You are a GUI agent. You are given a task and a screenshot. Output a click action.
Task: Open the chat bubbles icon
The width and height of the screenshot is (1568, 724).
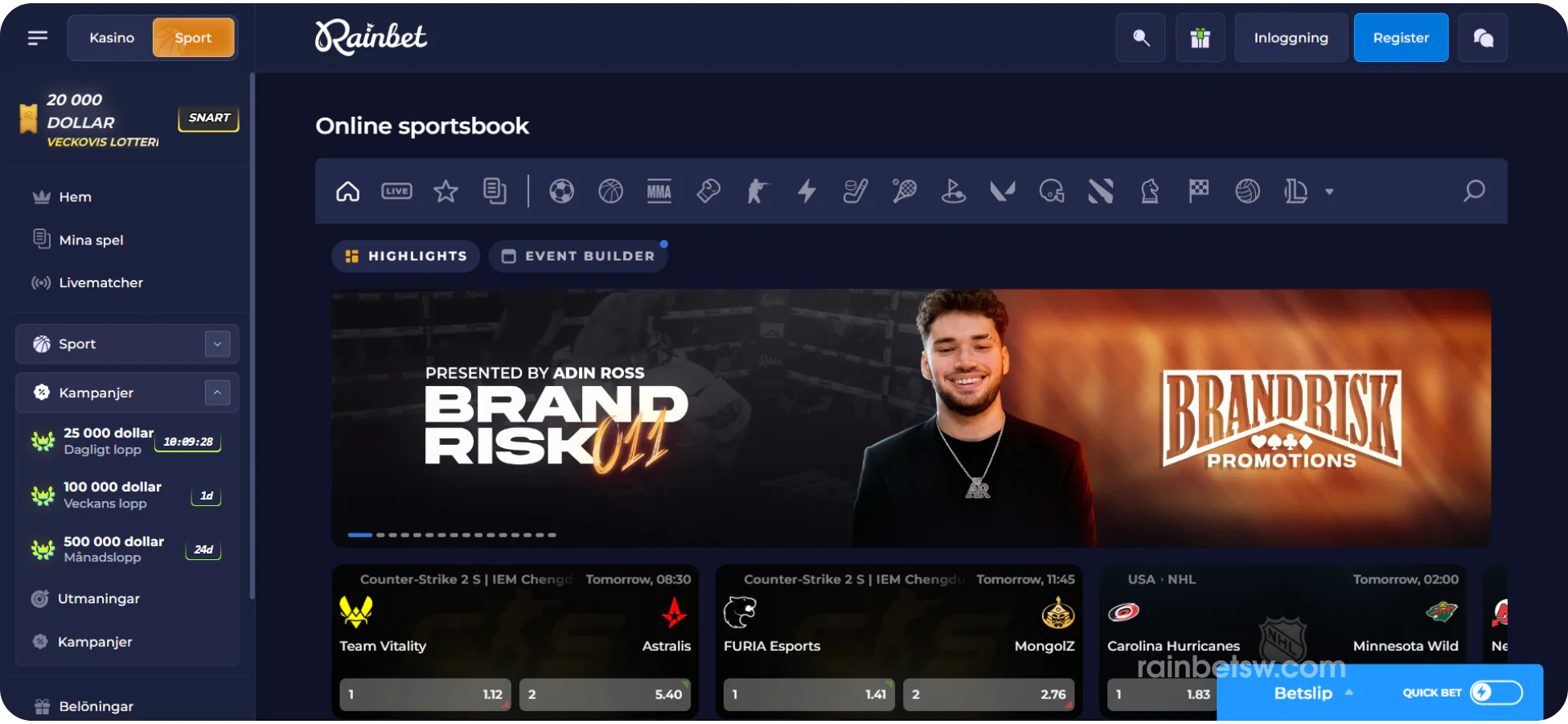coord(1483,38)
